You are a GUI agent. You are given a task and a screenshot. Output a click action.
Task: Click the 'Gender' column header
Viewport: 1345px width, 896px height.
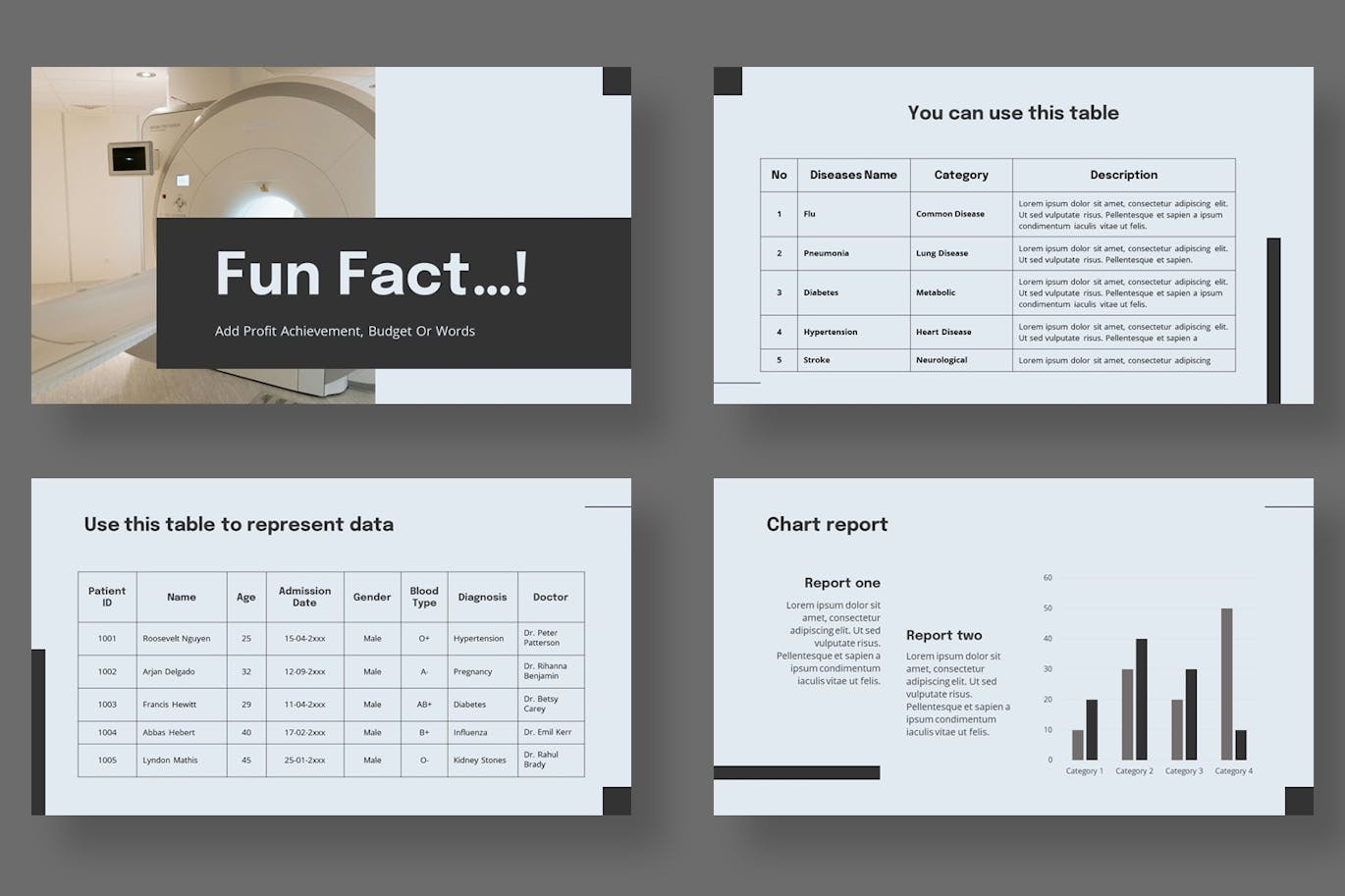[x=372, y=597]
